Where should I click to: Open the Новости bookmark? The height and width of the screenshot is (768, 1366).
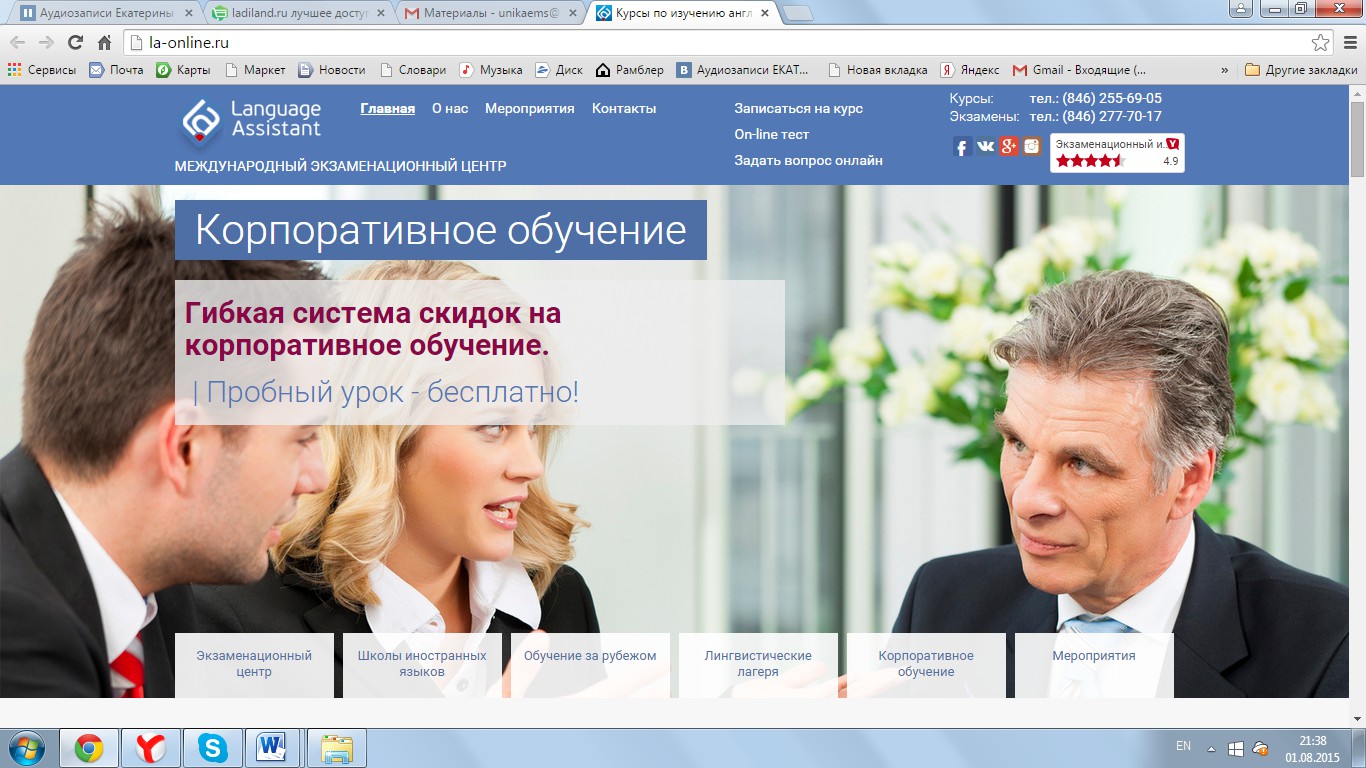point(332,70)
